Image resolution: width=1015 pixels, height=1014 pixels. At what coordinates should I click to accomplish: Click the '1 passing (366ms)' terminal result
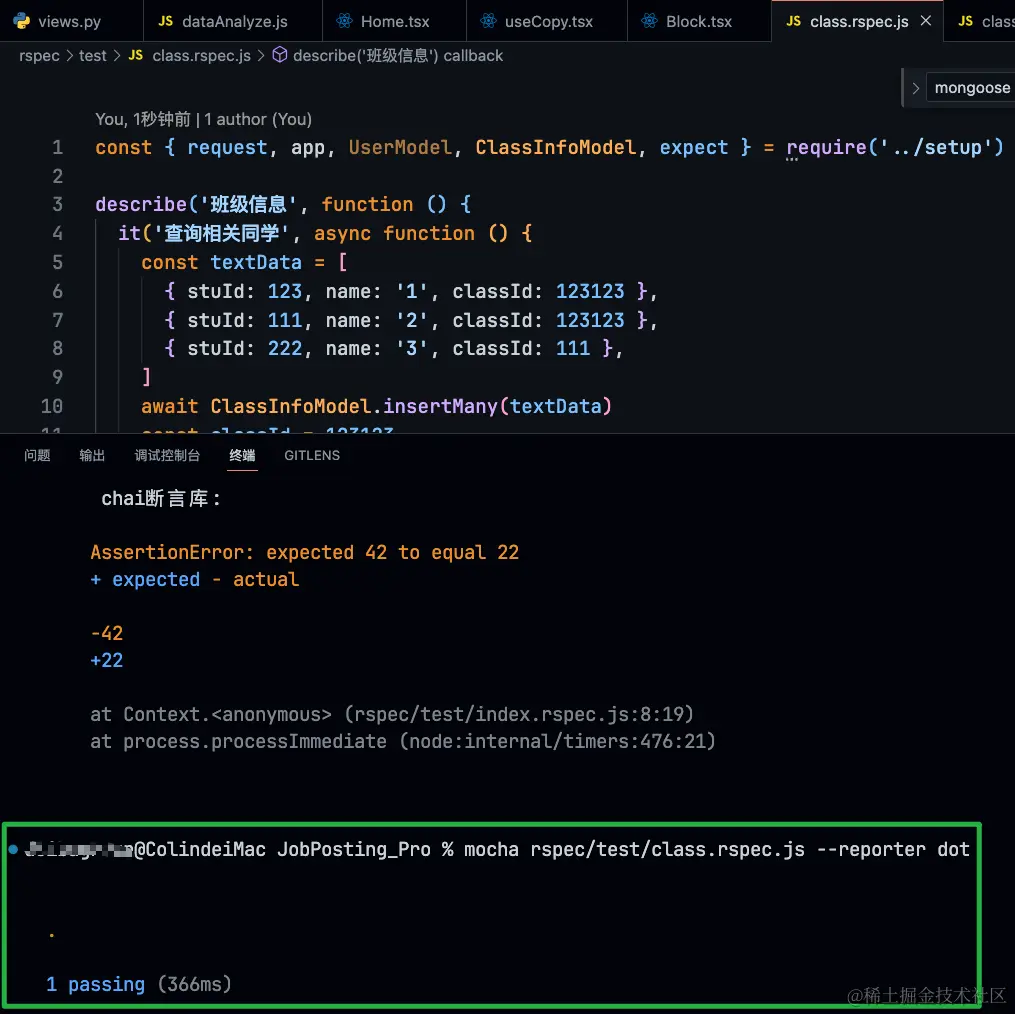click(139, 984)
